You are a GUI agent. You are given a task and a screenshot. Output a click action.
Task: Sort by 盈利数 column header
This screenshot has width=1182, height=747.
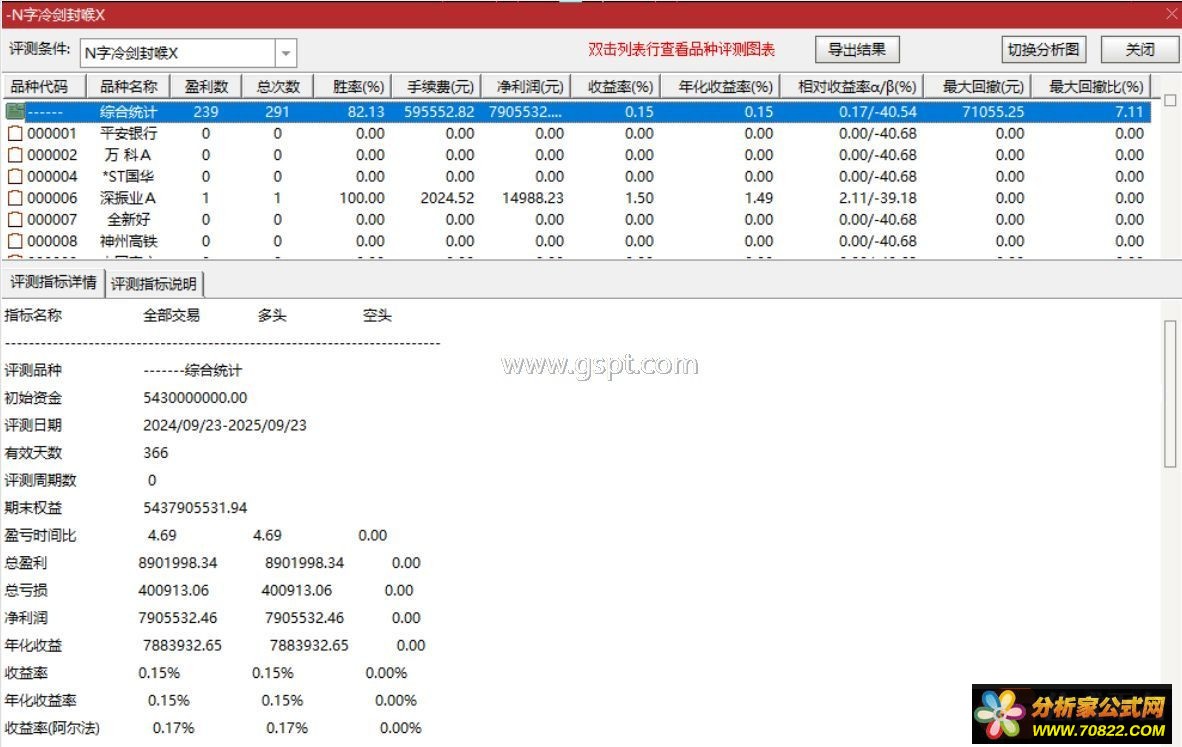click(206, 87)
